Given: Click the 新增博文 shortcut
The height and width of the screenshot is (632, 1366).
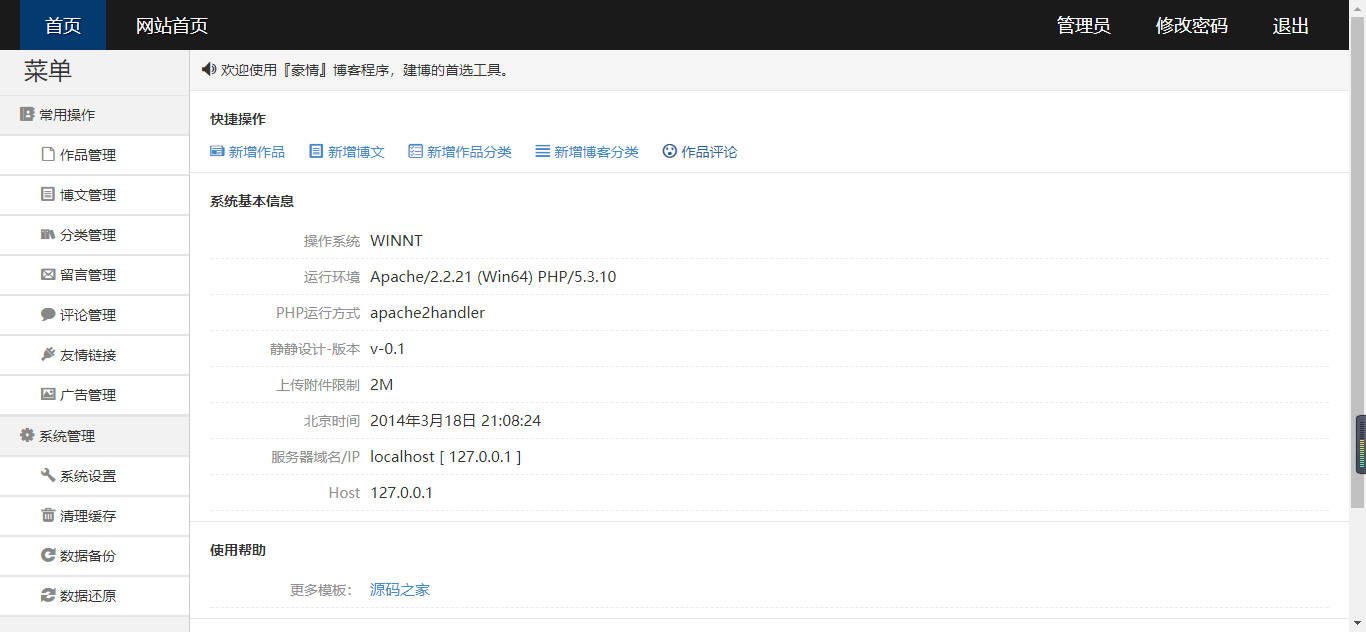Looking at the screenshot, I should point(347,151).
